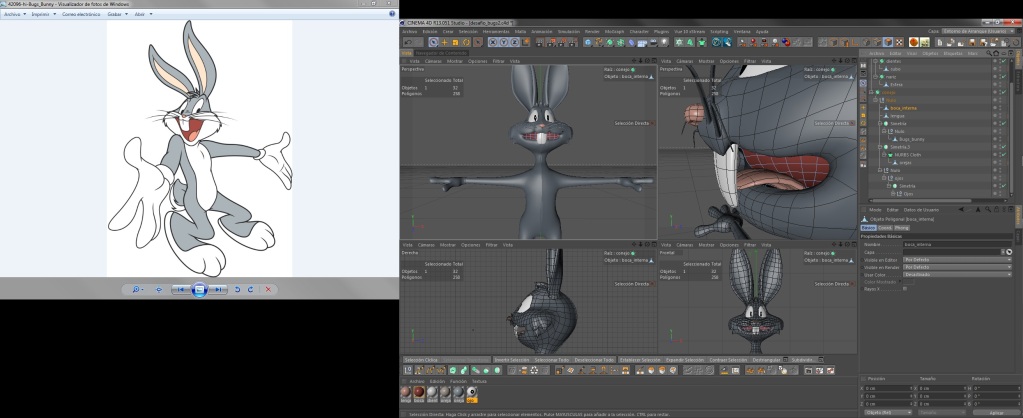1023x418 pixels.
Task: Click the Aplicar button in coordinates panel
Action: [996, 413]
